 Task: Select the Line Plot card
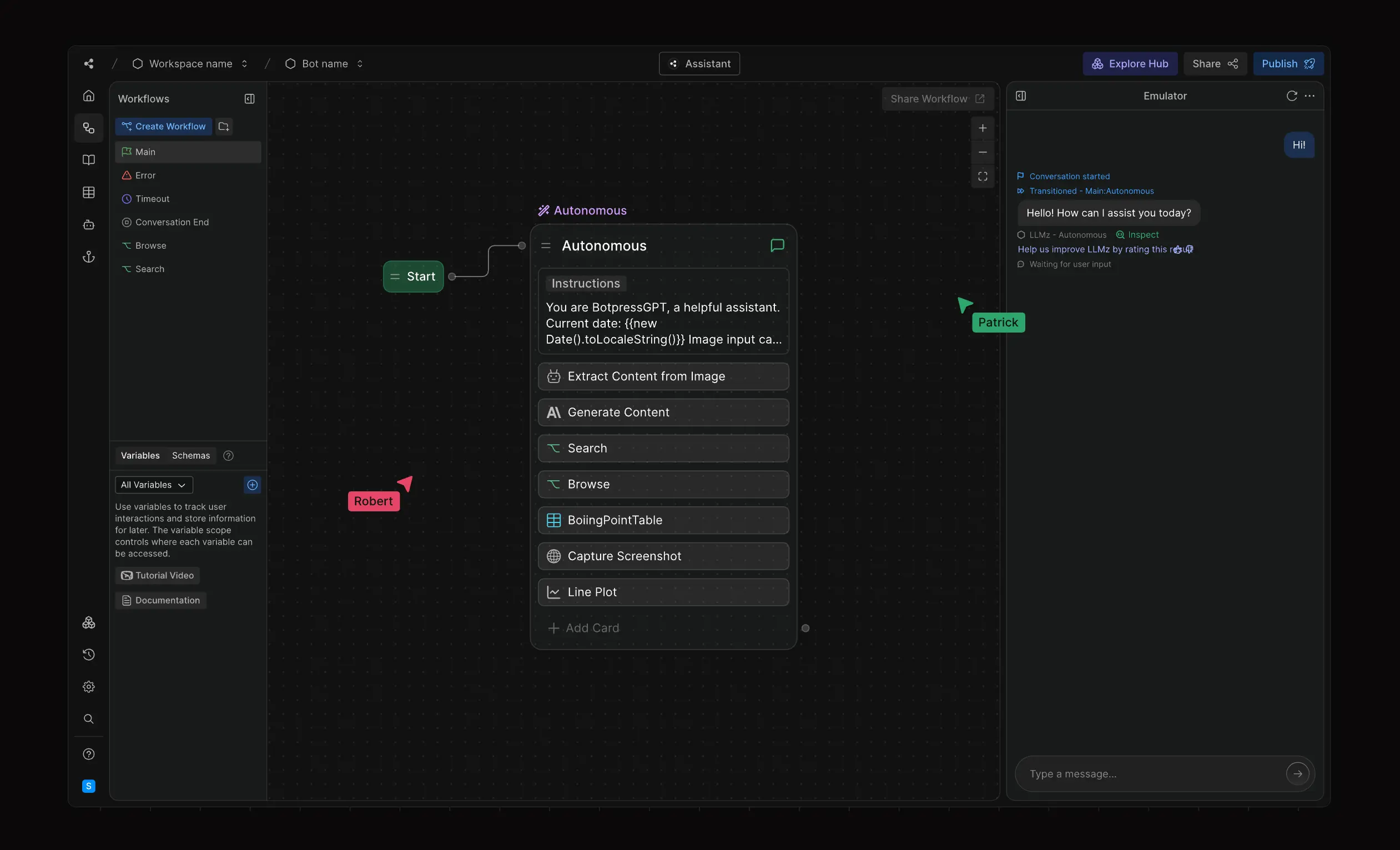pos(663,592)
